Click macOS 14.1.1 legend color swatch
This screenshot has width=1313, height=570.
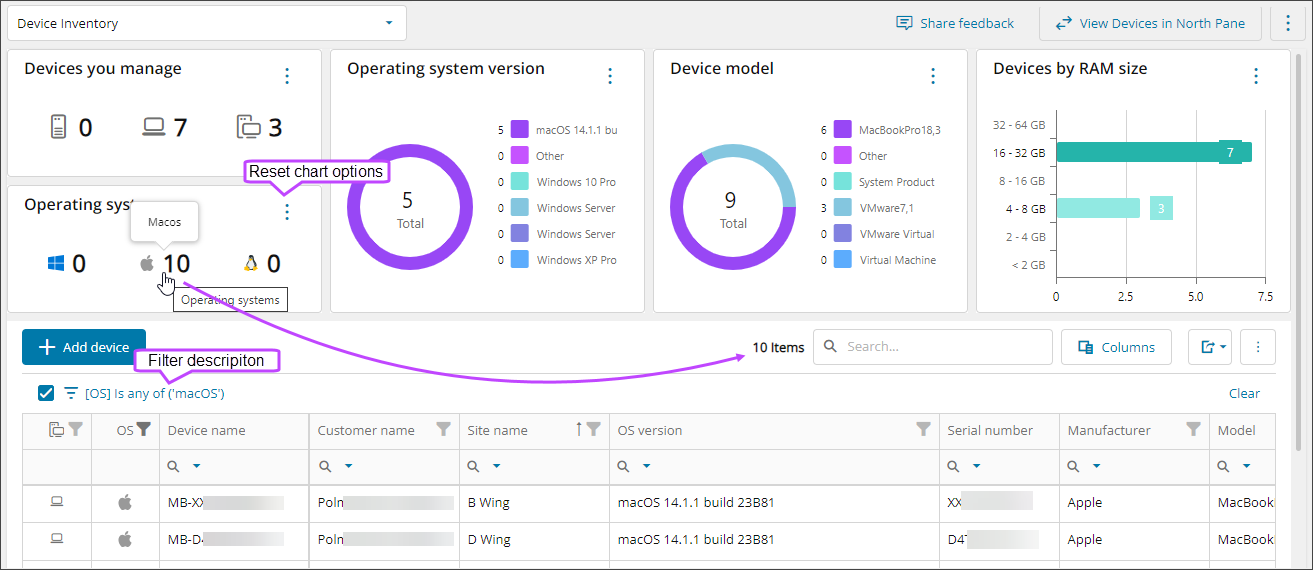click(519, 130)
